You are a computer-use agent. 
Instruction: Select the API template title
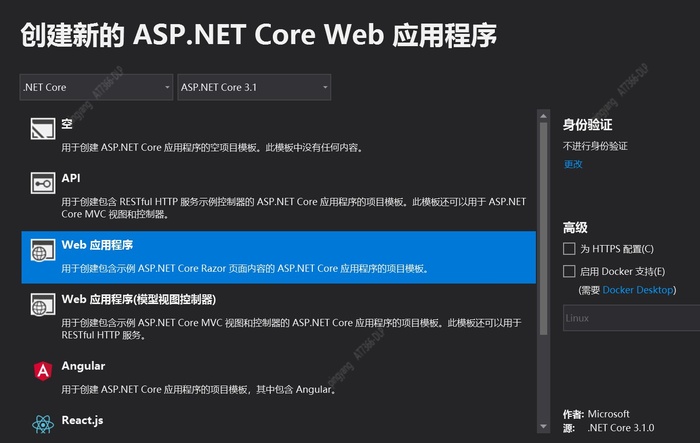tap(71, 178)
